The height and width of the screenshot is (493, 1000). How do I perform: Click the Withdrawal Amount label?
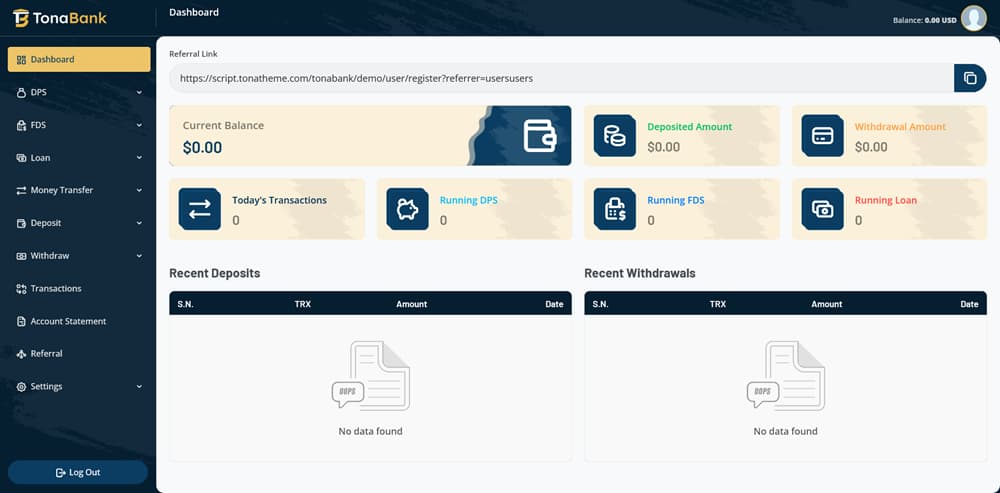900,127
